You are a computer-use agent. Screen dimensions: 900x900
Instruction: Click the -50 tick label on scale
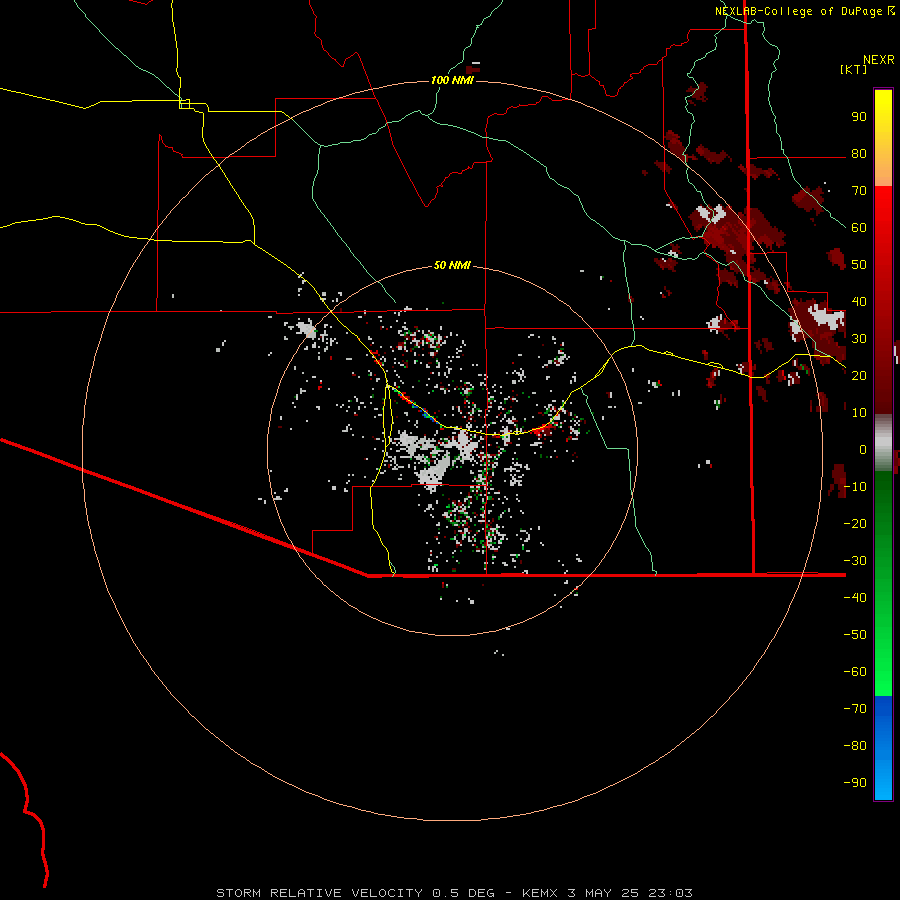855,634
